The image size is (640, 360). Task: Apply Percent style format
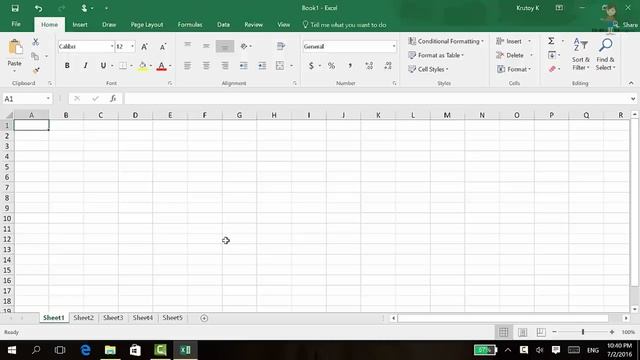tap(331, 66)
